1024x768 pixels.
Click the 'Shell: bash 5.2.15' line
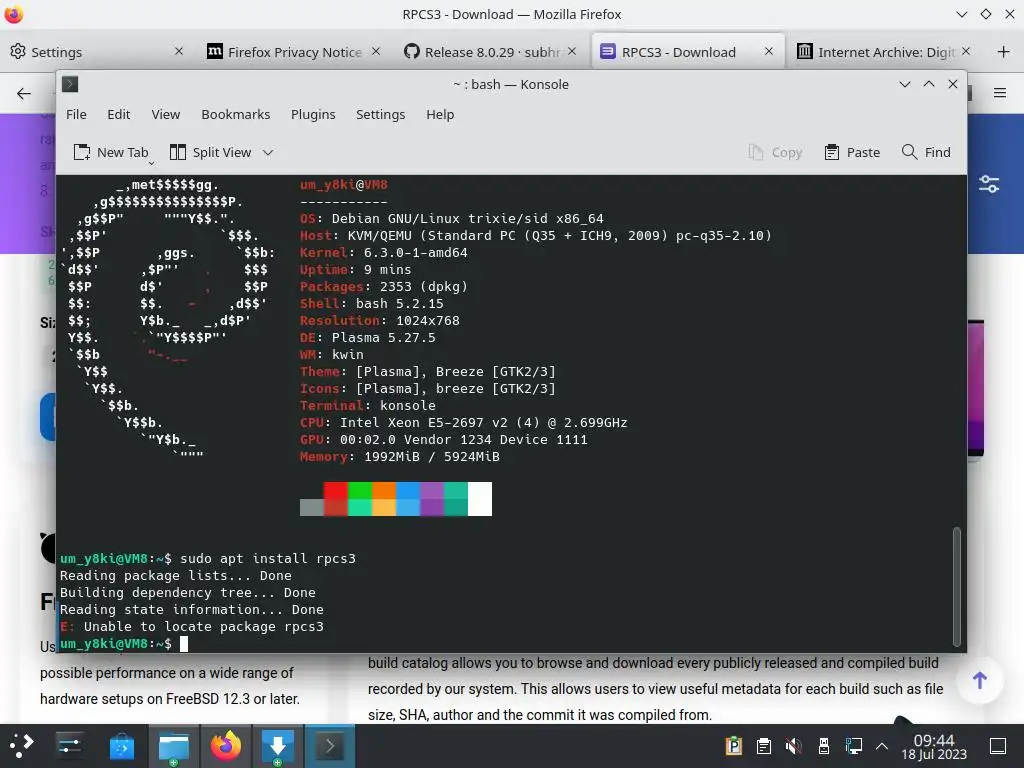372,303
